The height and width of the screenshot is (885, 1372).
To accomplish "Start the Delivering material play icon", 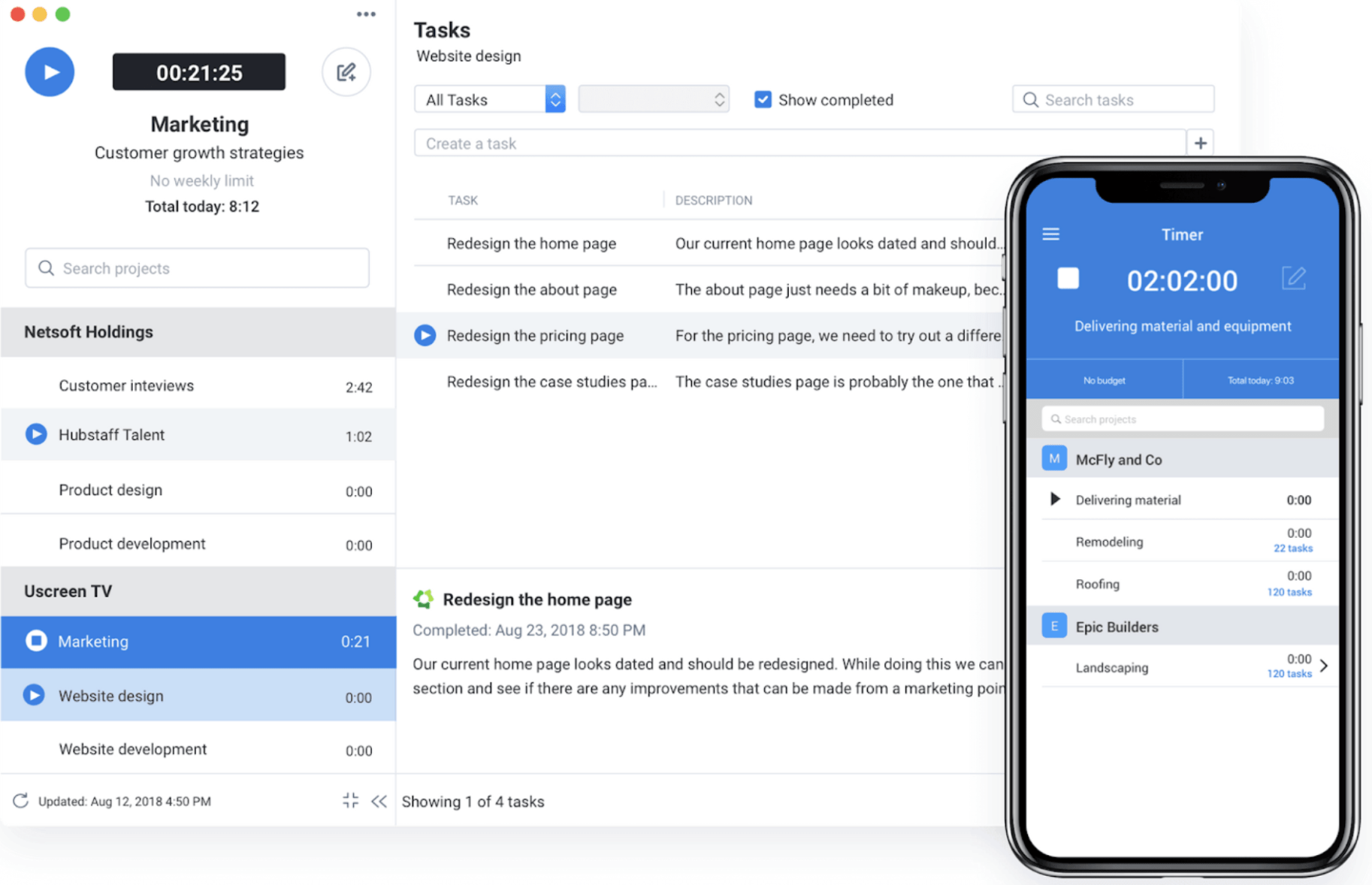I will [1055, 499].
